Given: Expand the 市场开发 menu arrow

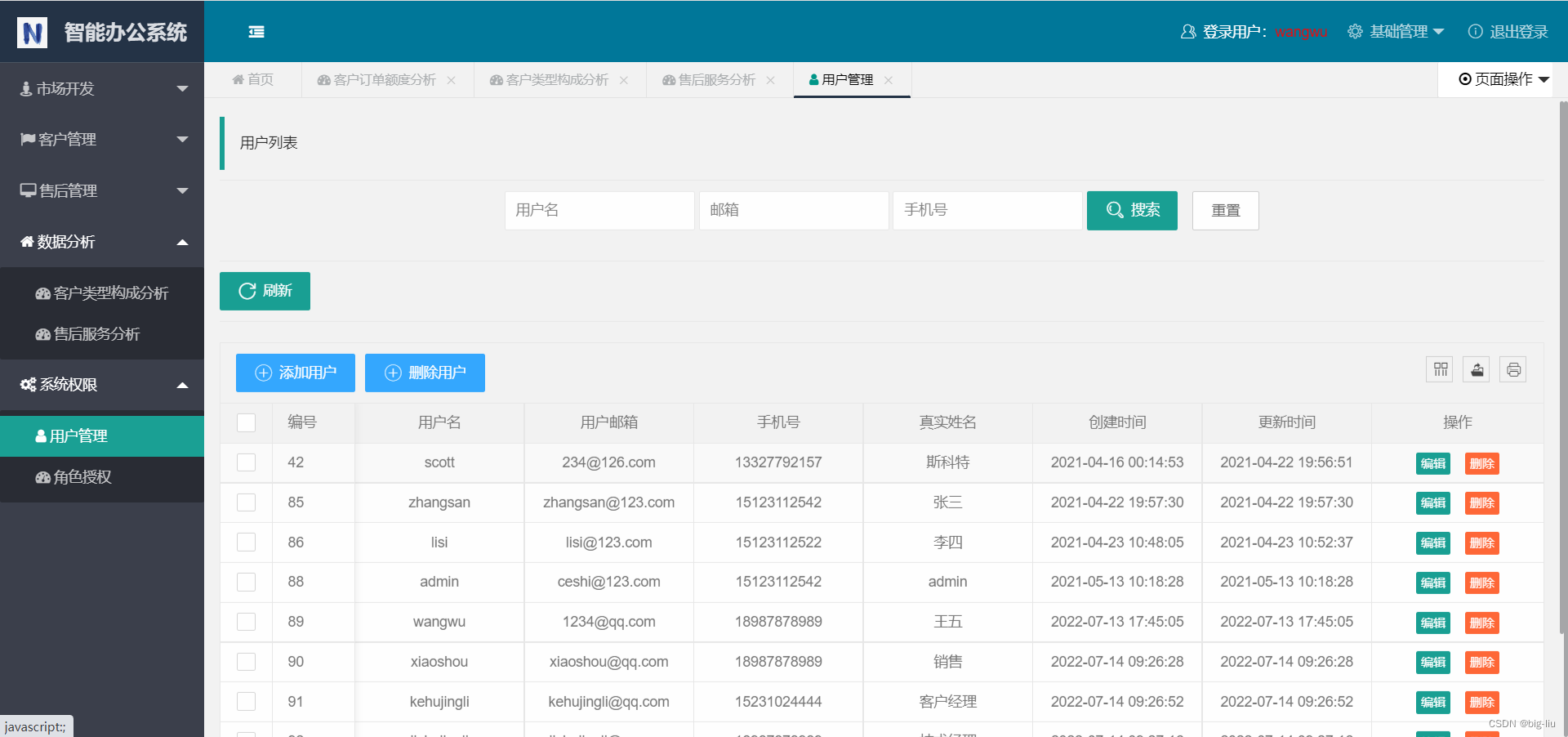Looking at the screenshot, I should [183, 89].
